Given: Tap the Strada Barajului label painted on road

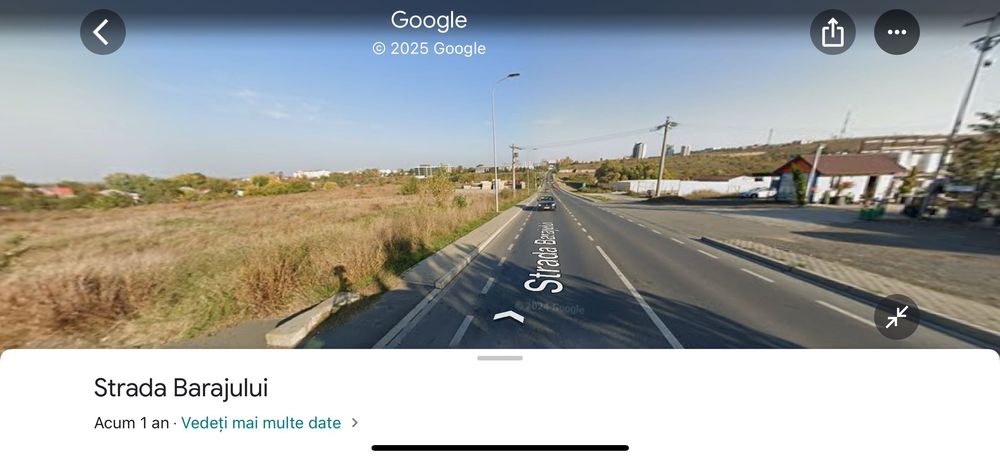Looking at the screenshot, I should [545, 257].
